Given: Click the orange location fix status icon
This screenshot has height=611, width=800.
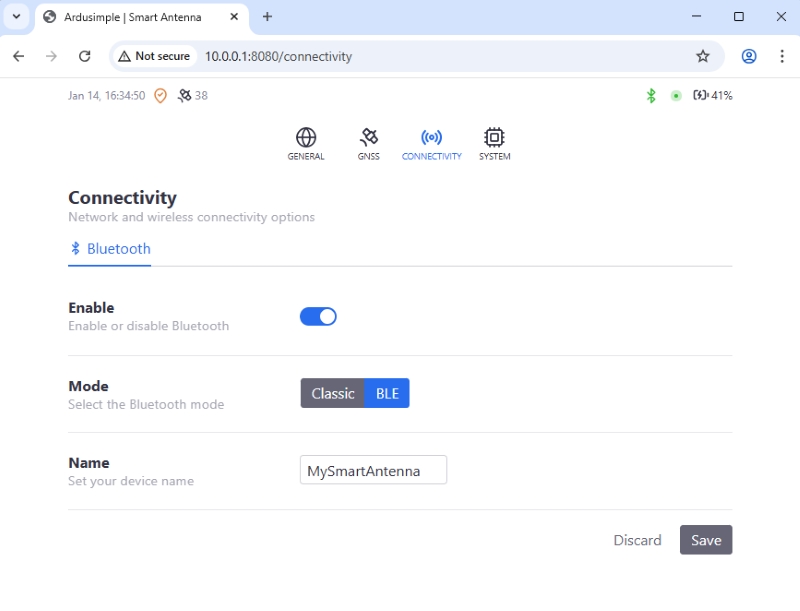Looking at the screenshot, I should (160, 96).
